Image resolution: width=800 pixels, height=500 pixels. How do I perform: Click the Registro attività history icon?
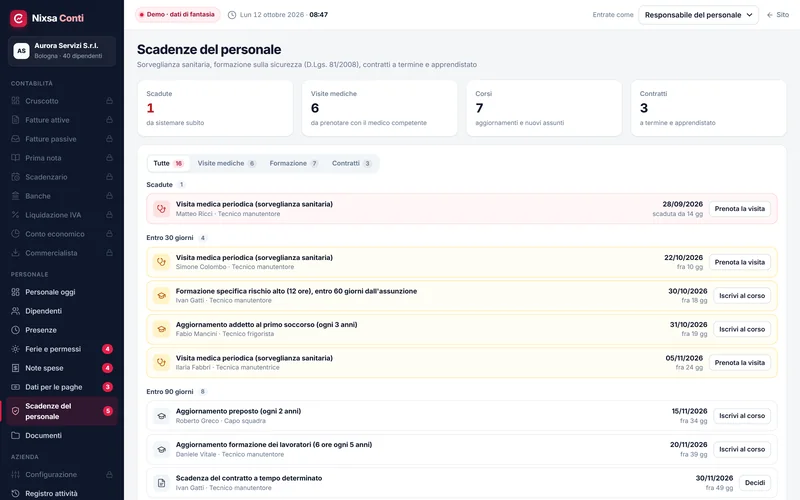(15, 493)
